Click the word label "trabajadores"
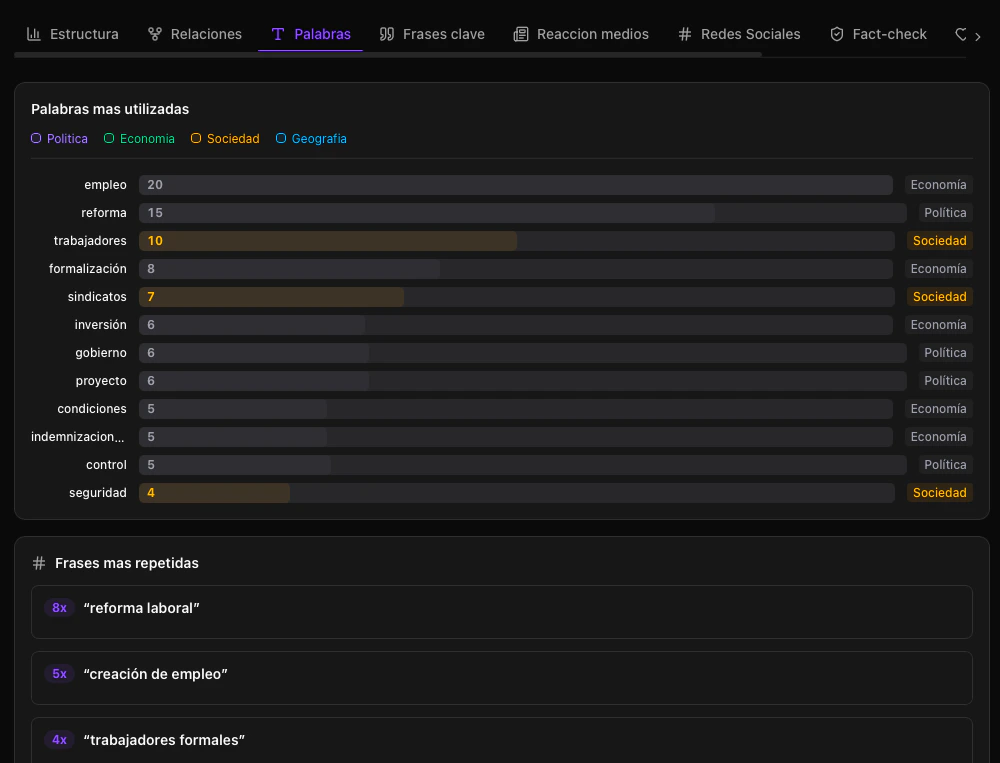The height and width of the screenshot is (763, 1000). click(x=90, y=241)
